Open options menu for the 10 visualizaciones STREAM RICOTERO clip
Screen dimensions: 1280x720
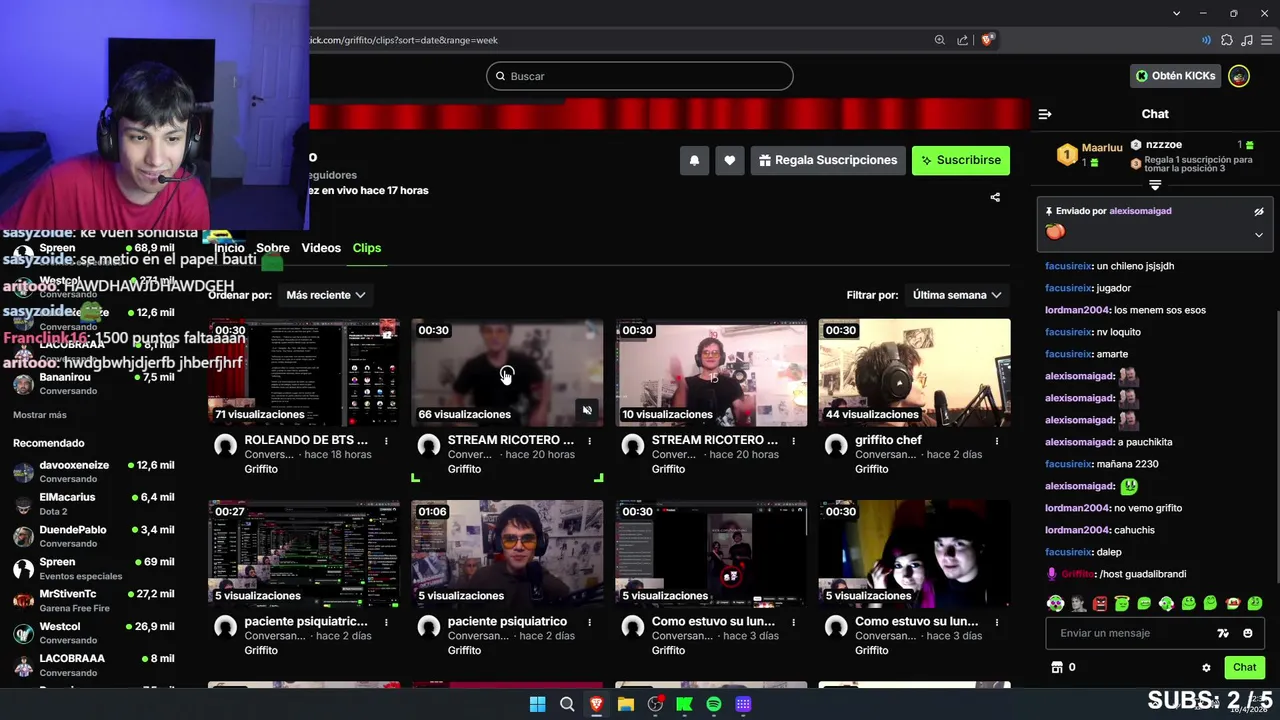coord(793,441)
